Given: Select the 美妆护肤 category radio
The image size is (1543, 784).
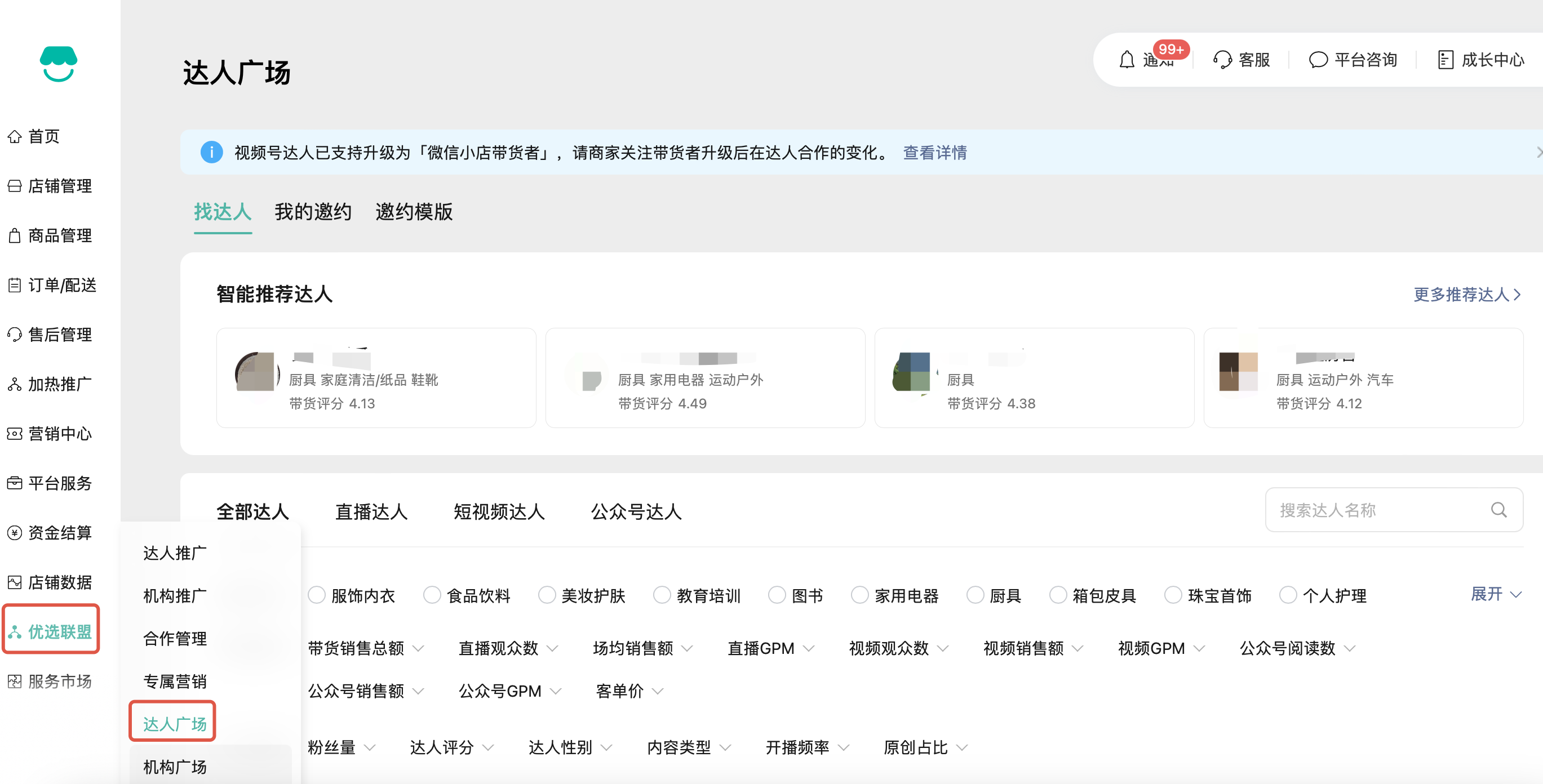Looking at the screenshot, I should pos(546,595).
